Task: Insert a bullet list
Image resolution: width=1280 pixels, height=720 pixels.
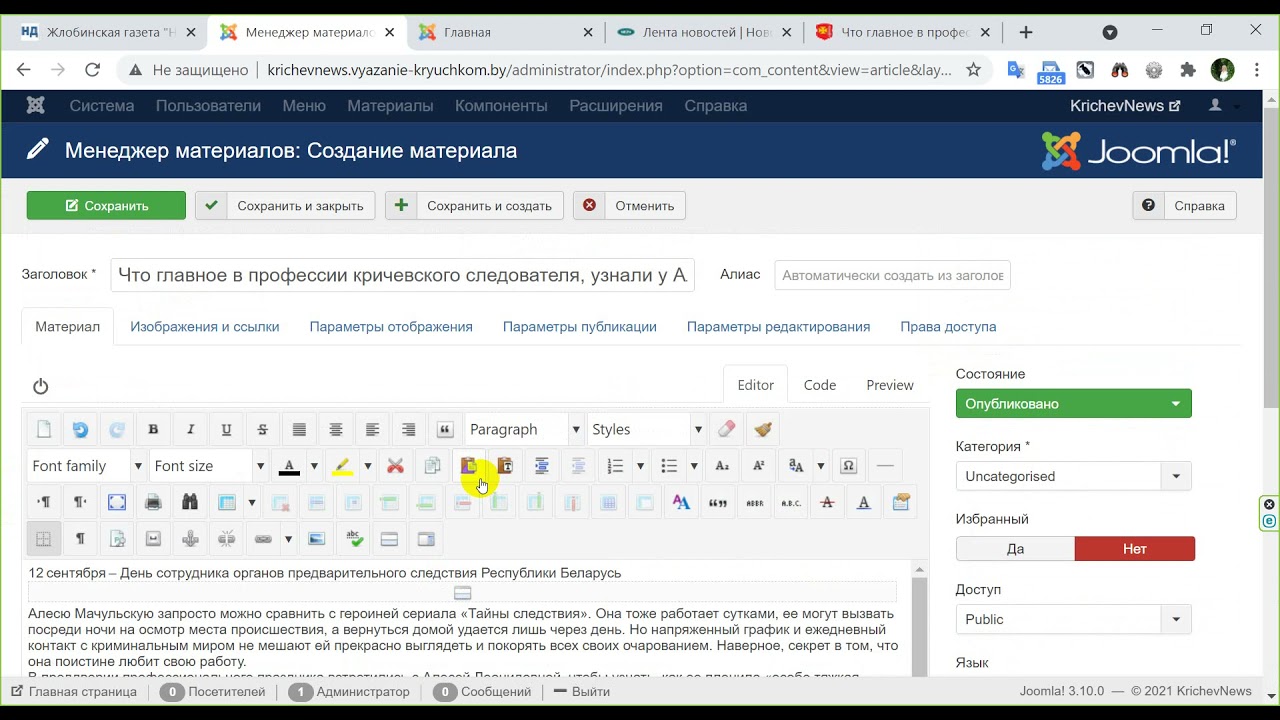Action: click(x=669, y=466)
